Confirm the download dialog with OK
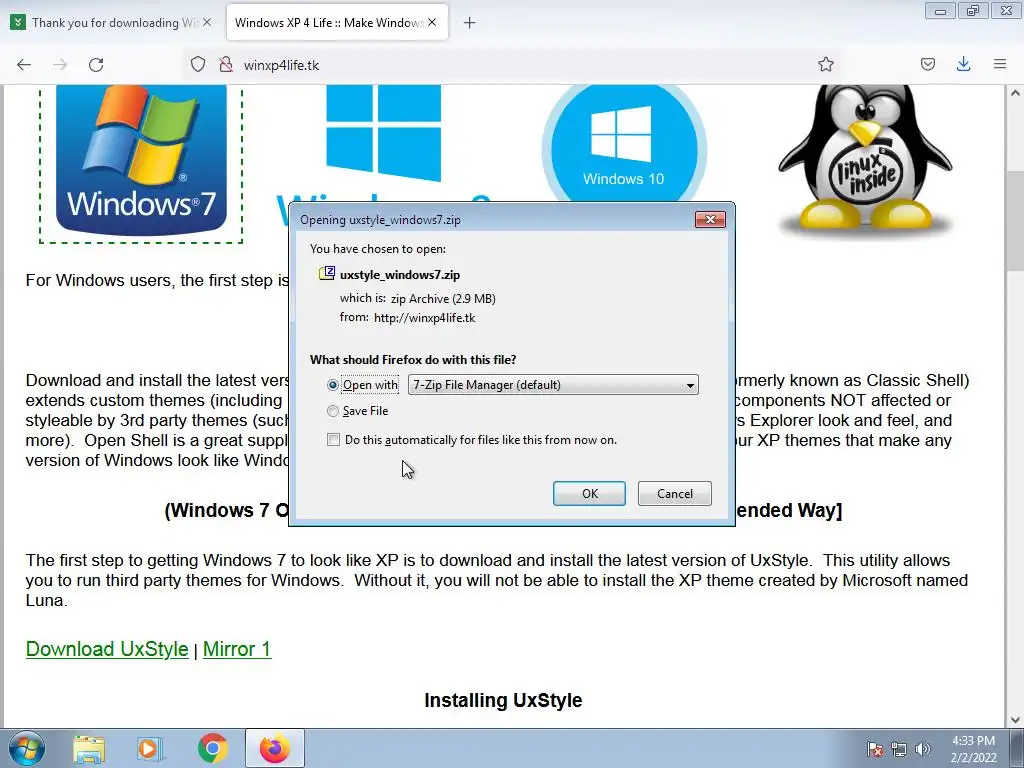This screenshot has width=1024, height=768. [x=589, y=494]
